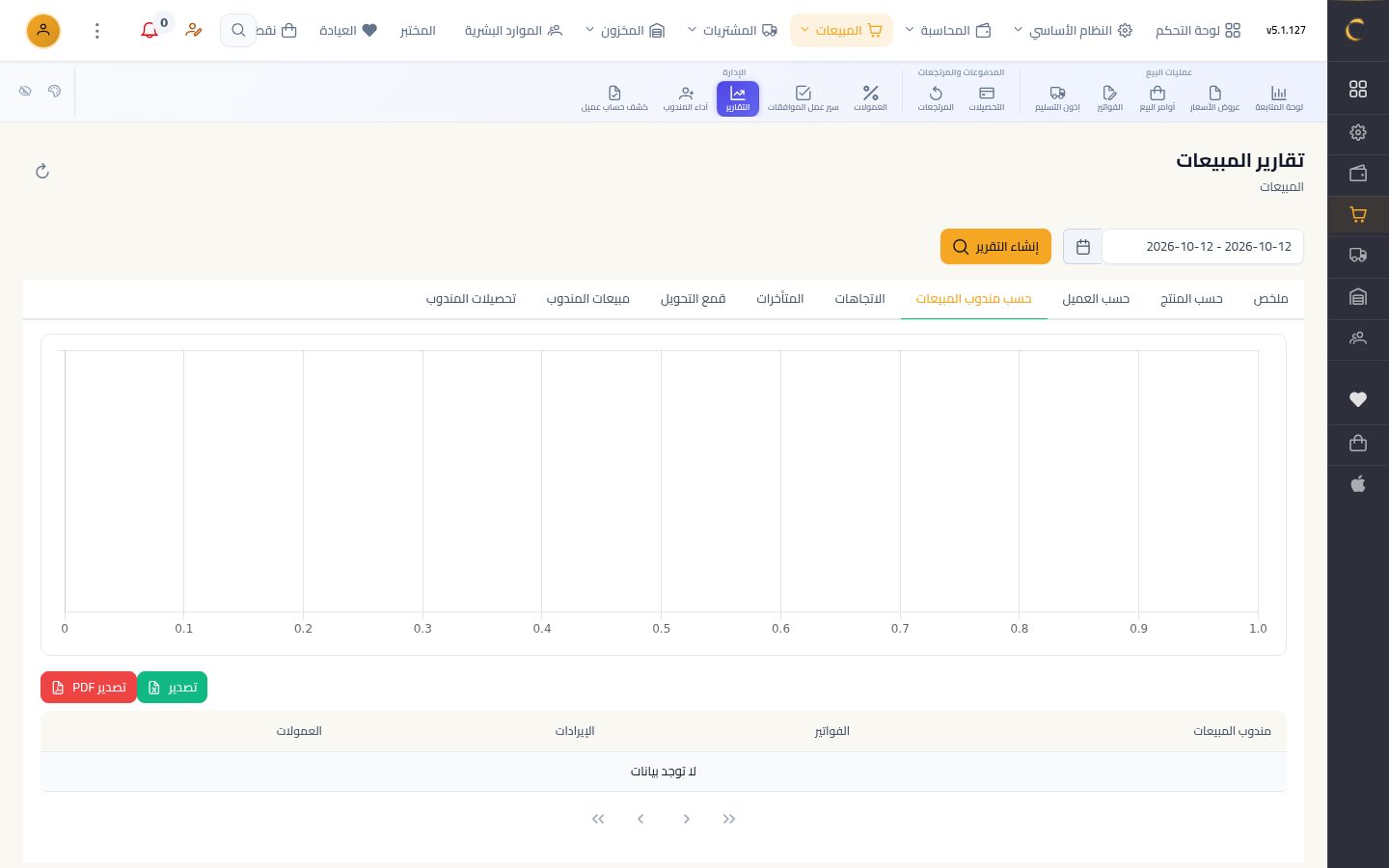Open الفواتير invoices from ribbon
This screenshot has height=868, width=1389.
click(1110, 98)
